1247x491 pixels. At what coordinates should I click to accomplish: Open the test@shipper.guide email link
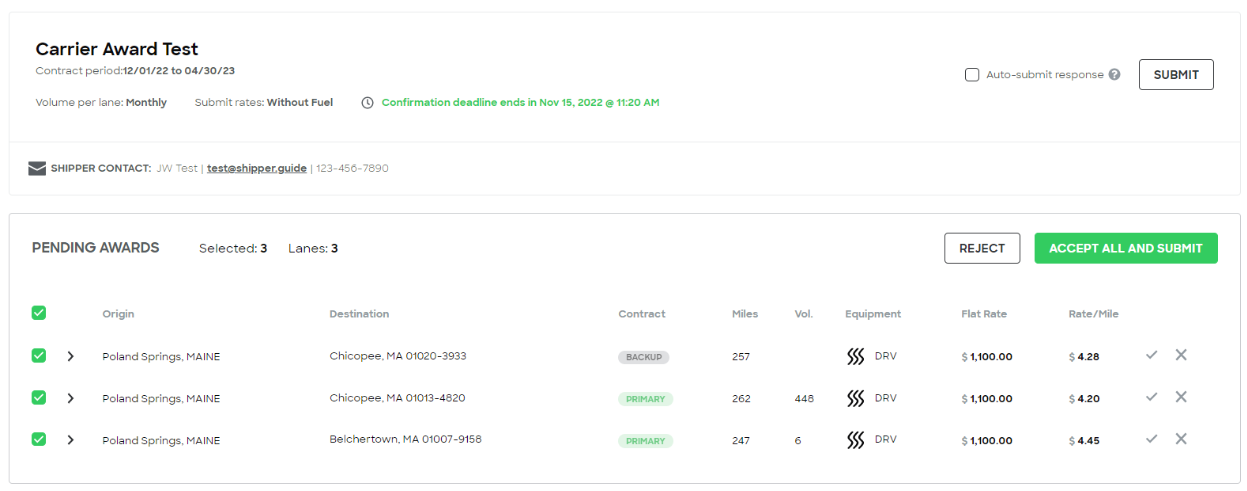click(x=256, y=168)
